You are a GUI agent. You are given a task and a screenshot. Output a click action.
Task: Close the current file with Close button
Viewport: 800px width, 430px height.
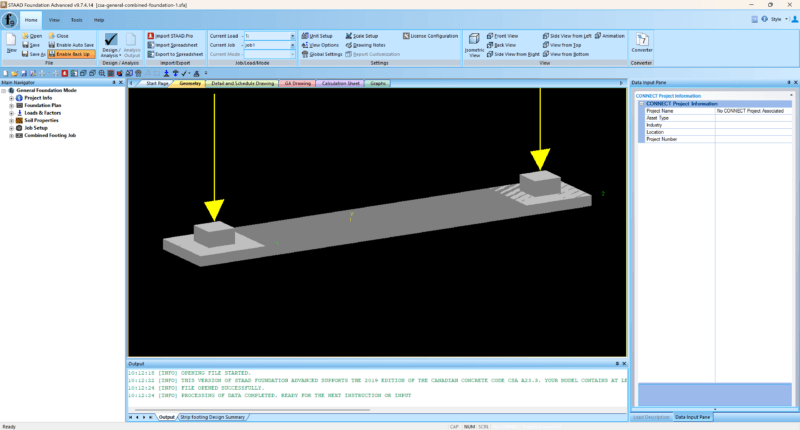(x=59, y=36)
